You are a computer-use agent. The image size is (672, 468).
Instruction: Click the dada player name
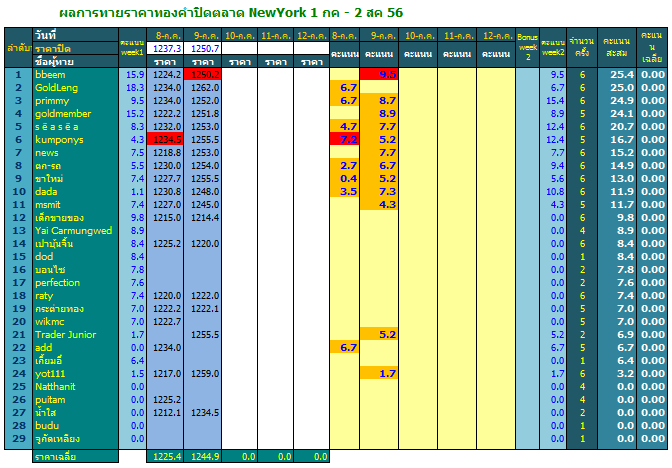pos(75,192)
